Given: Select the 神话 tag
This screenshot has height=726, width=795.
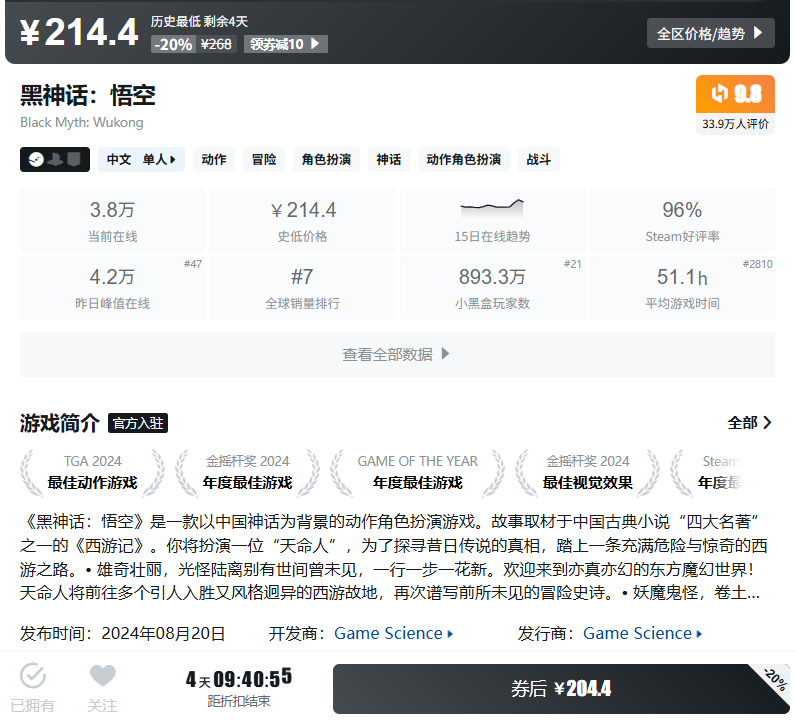Looking at the screenshot, I should pos(388,160).
